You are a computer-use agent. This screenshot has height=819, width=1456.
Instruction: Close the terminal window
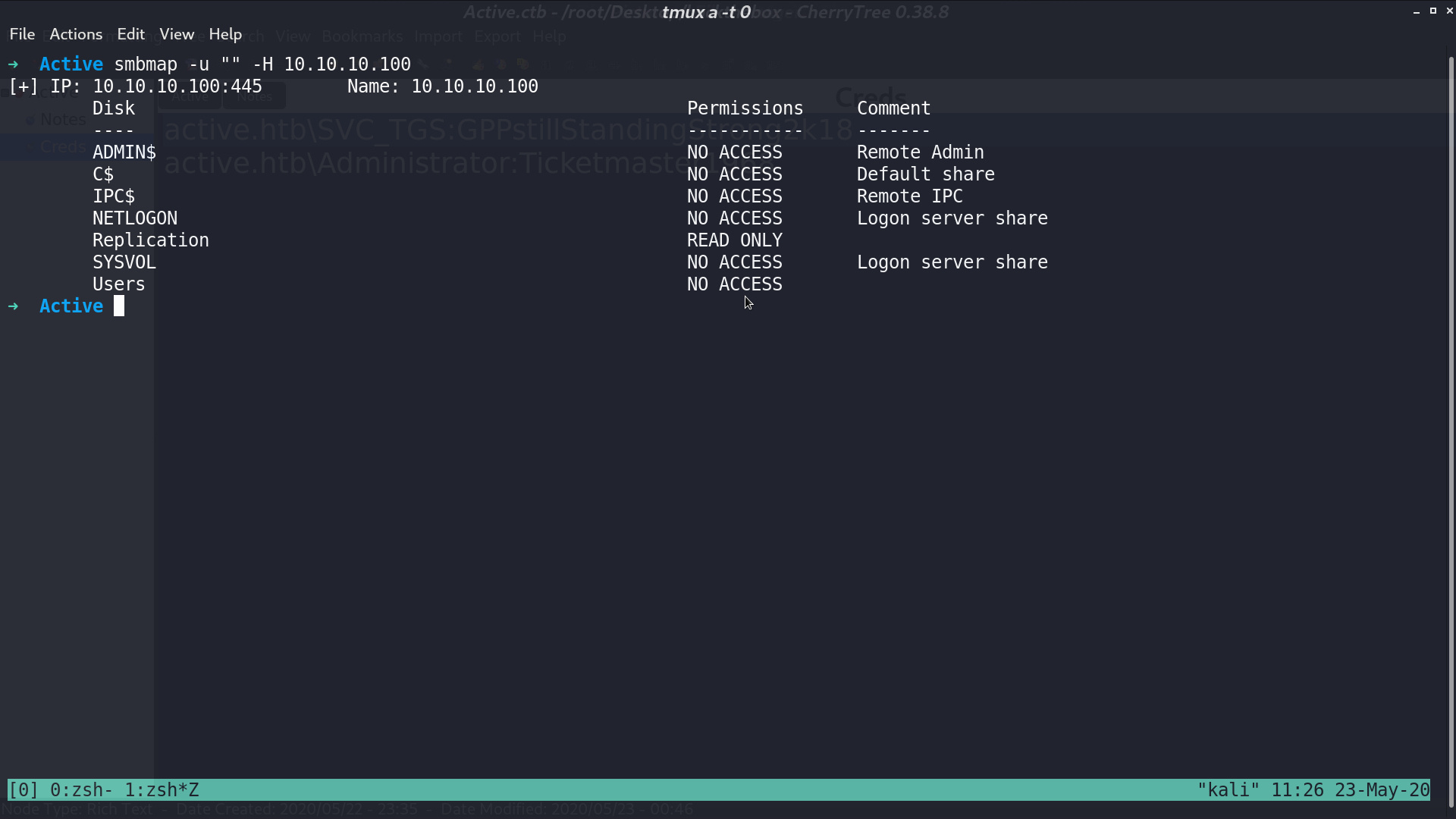click(x=1449, y=11)
